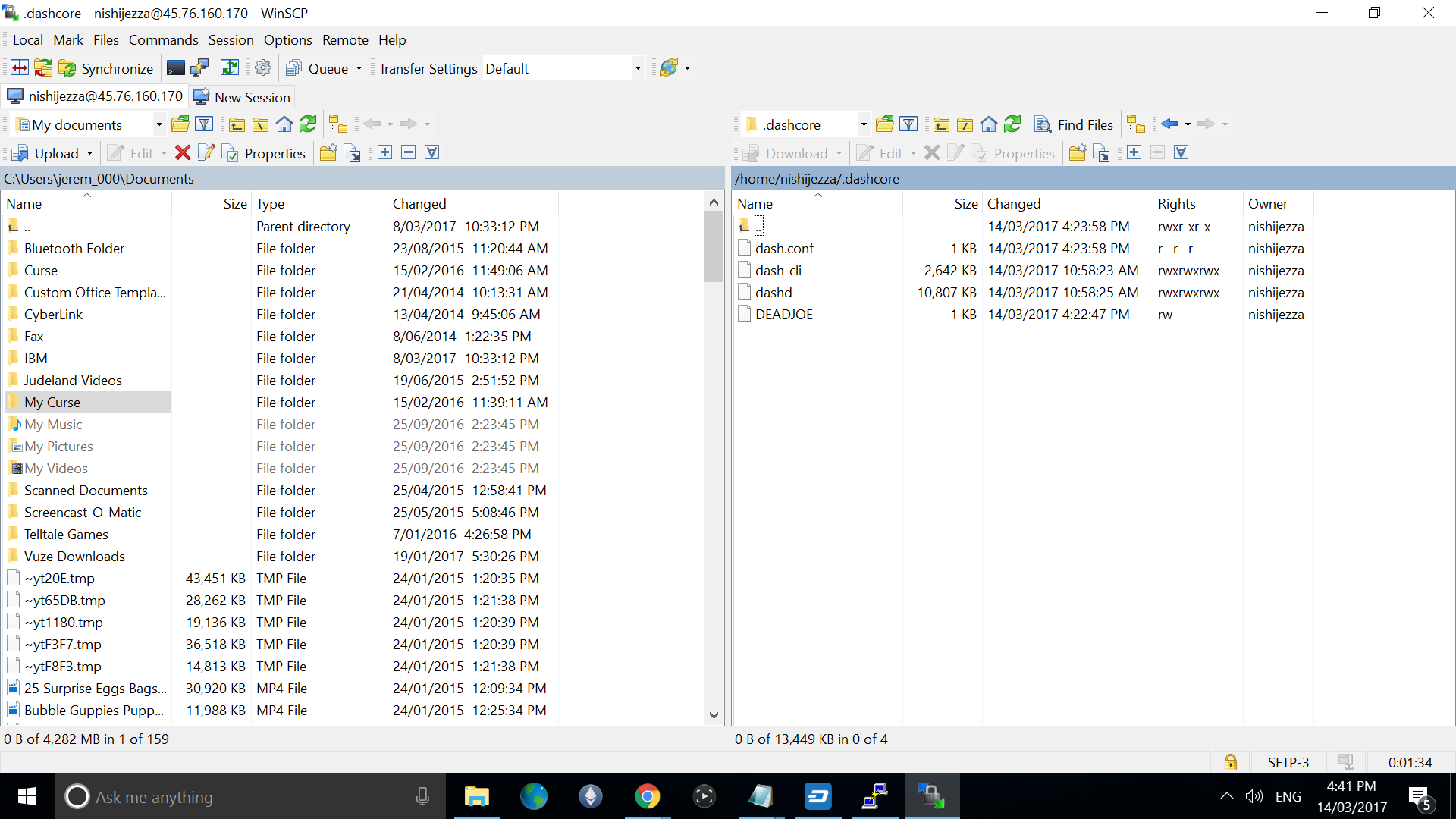Delete selected local file with red X
Screen dimensions: 1456x819
tap(183, 152)
